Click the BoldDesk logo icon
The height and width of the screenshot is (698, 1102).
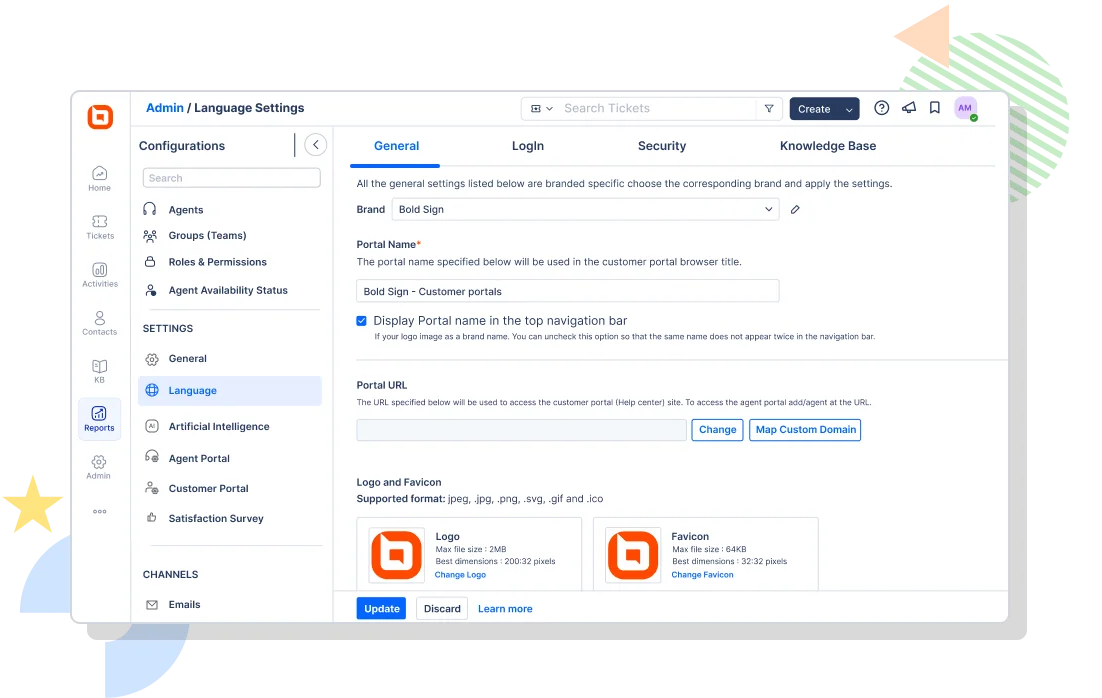click(x=100, y=117)
